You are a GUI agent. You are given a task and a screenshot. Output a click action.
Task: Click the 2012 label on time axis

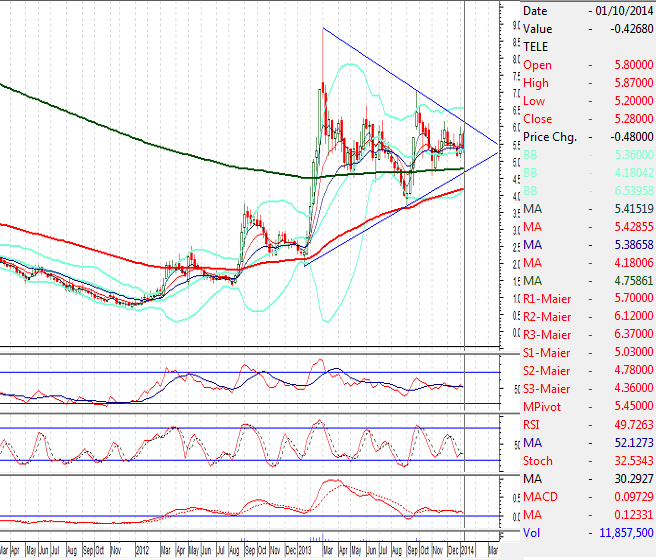143,551
